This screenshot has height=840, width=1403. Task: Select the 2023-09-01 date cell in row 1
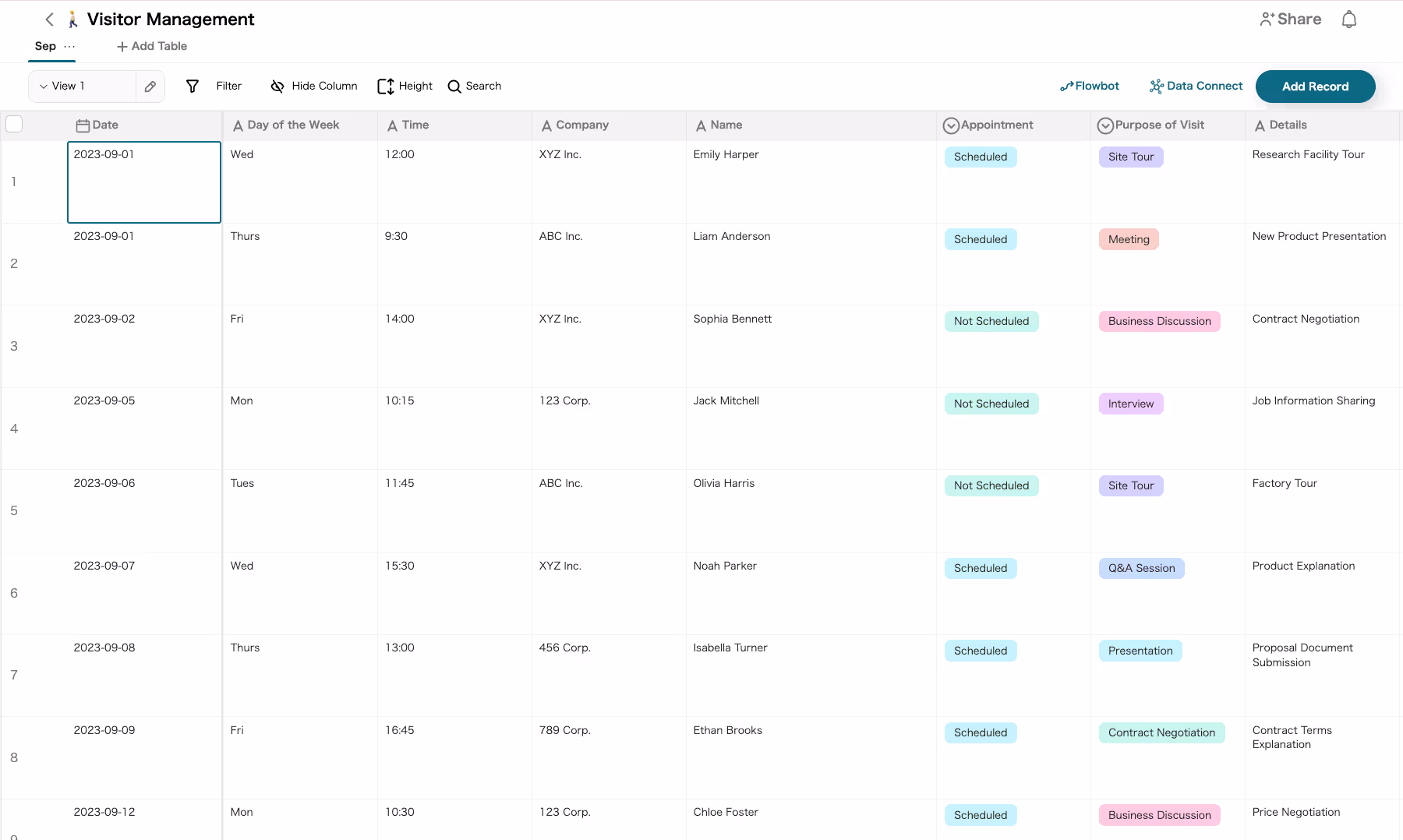coord(144,182)
